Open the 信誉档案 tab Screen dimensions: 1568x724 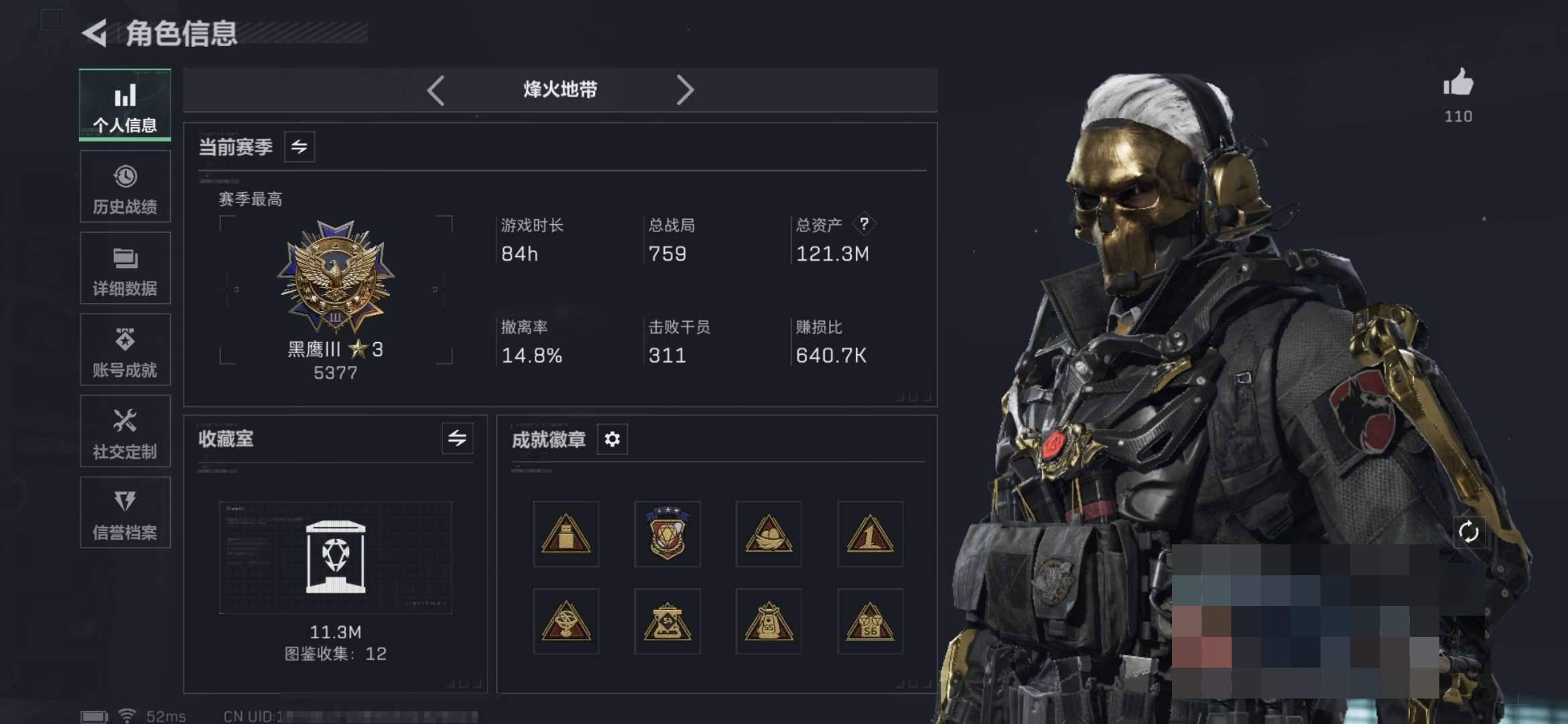point(125,513)
